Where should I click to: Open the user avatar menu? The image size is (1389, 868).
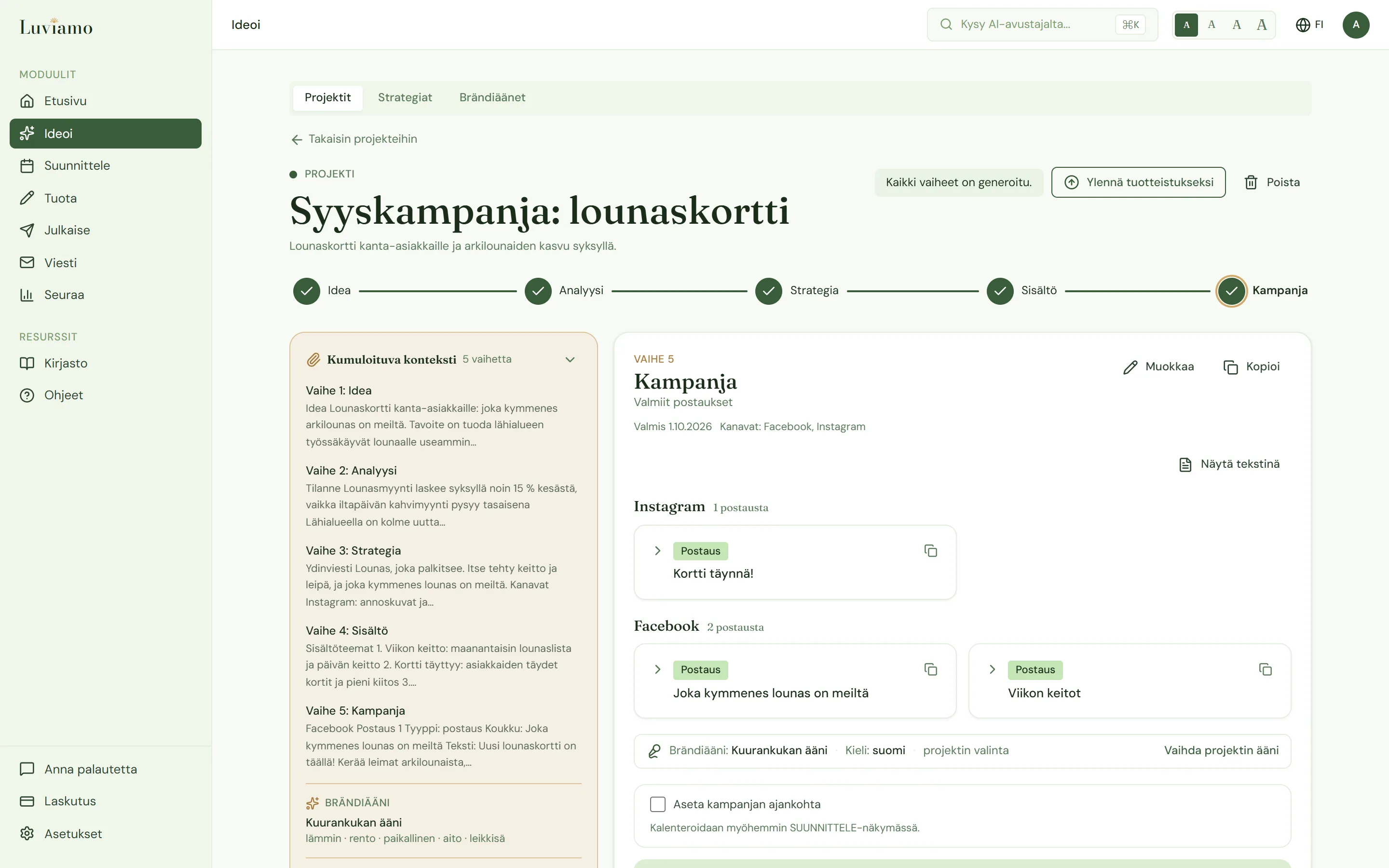[x=1356, y=25]
